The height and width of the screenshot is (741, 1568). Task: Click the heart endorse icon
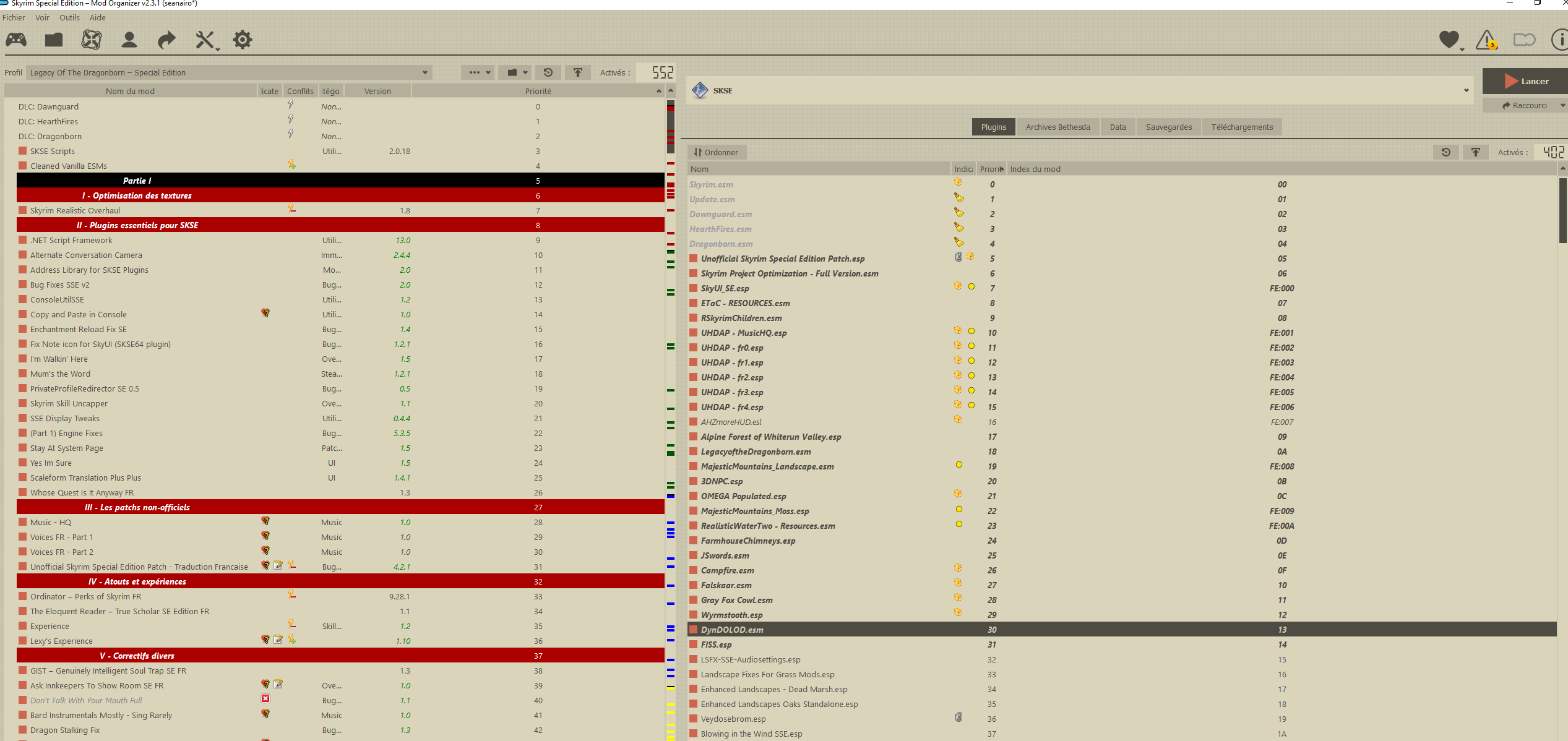click(x=1449, y=40)
